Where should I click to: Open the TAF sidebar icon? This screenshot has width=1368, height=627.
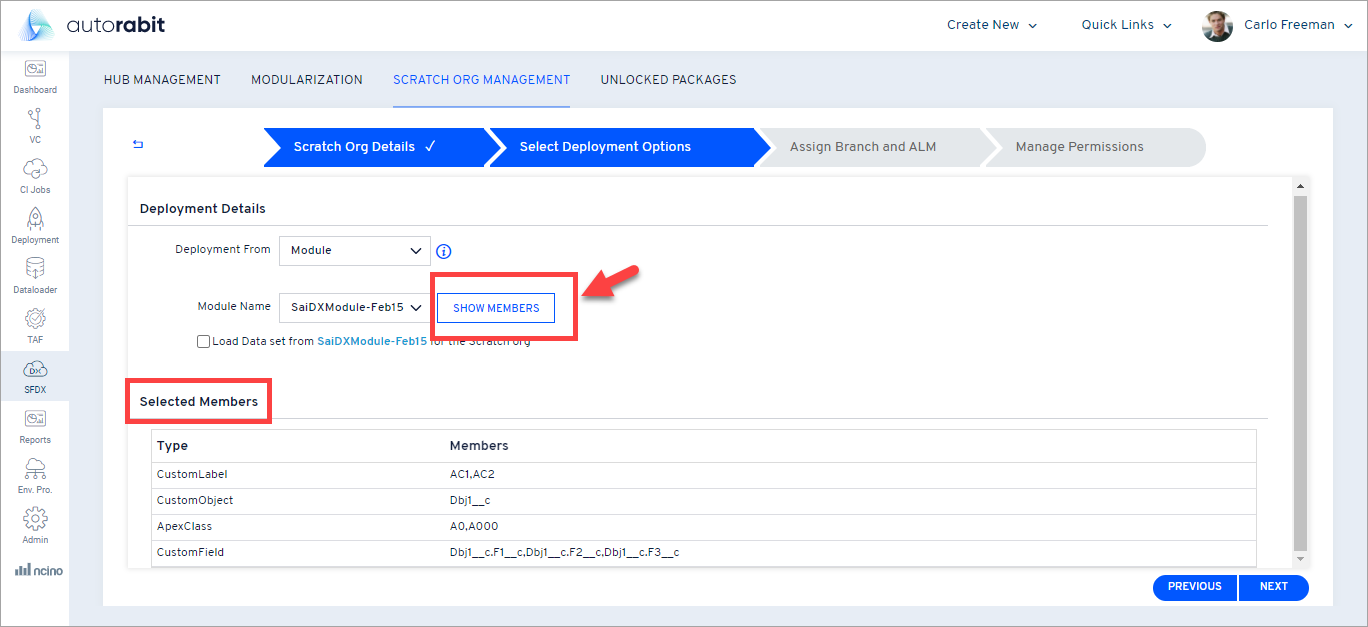[x=35, y=319]
